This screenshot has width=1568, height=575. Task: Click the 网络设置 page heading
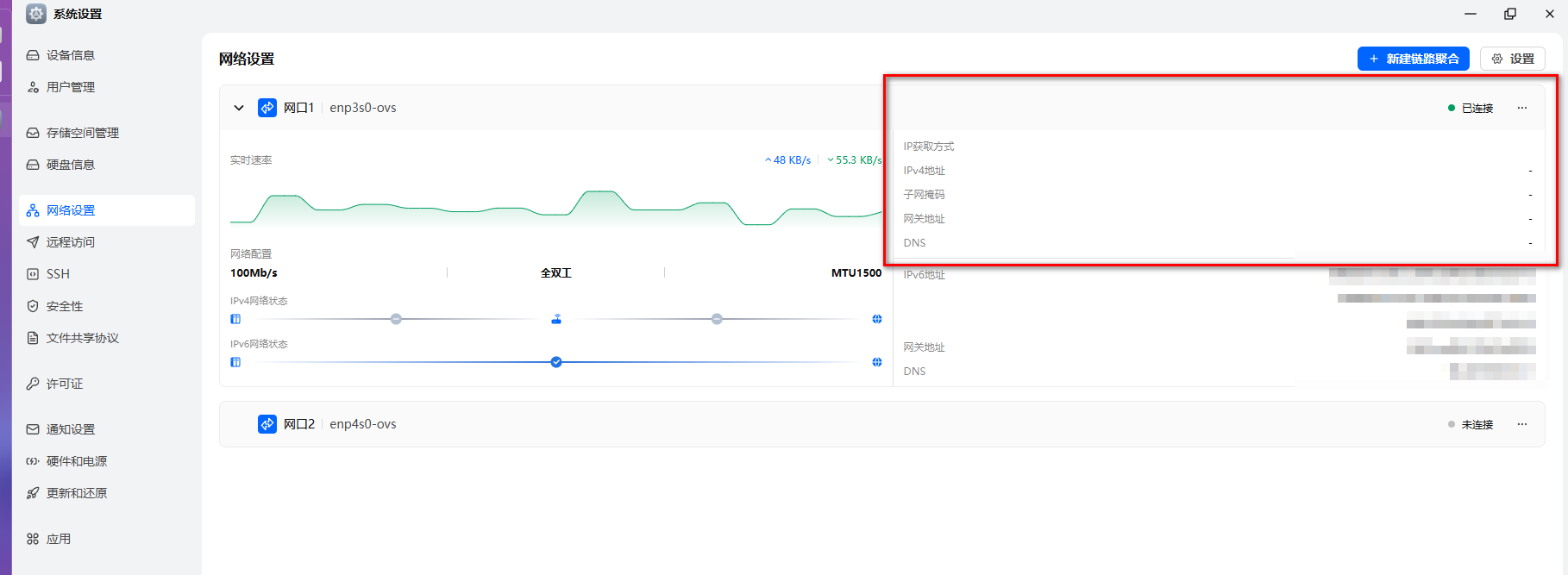coord(247,59)
